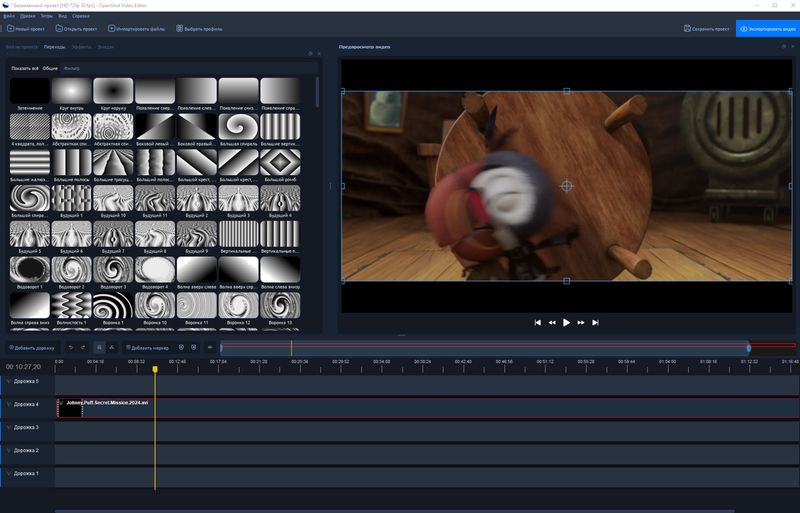Jump to the start of the preview
Viewport: 800px width, 513px height.
538,322
